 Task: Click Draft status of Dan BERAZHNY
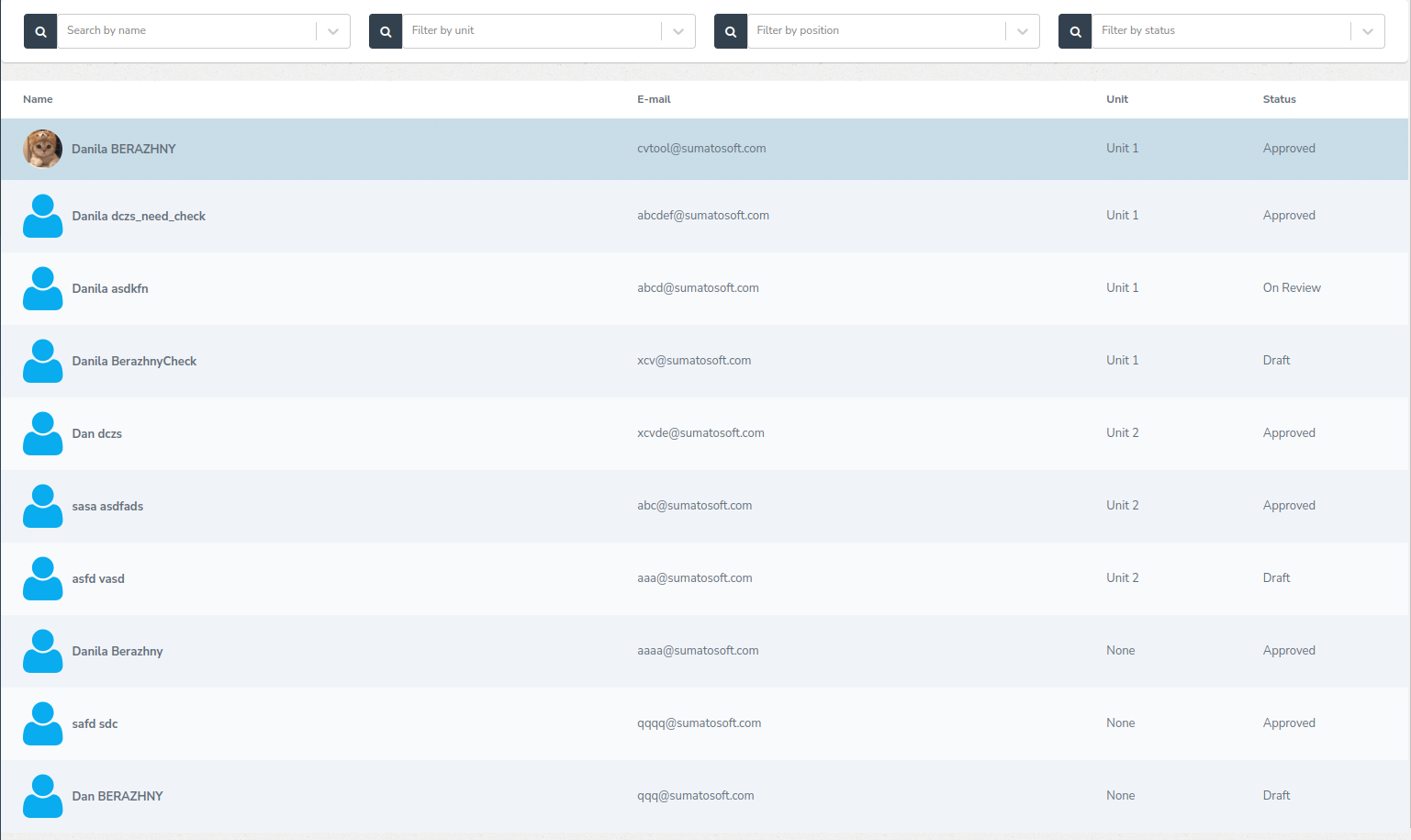click(x=1276, y=795)
